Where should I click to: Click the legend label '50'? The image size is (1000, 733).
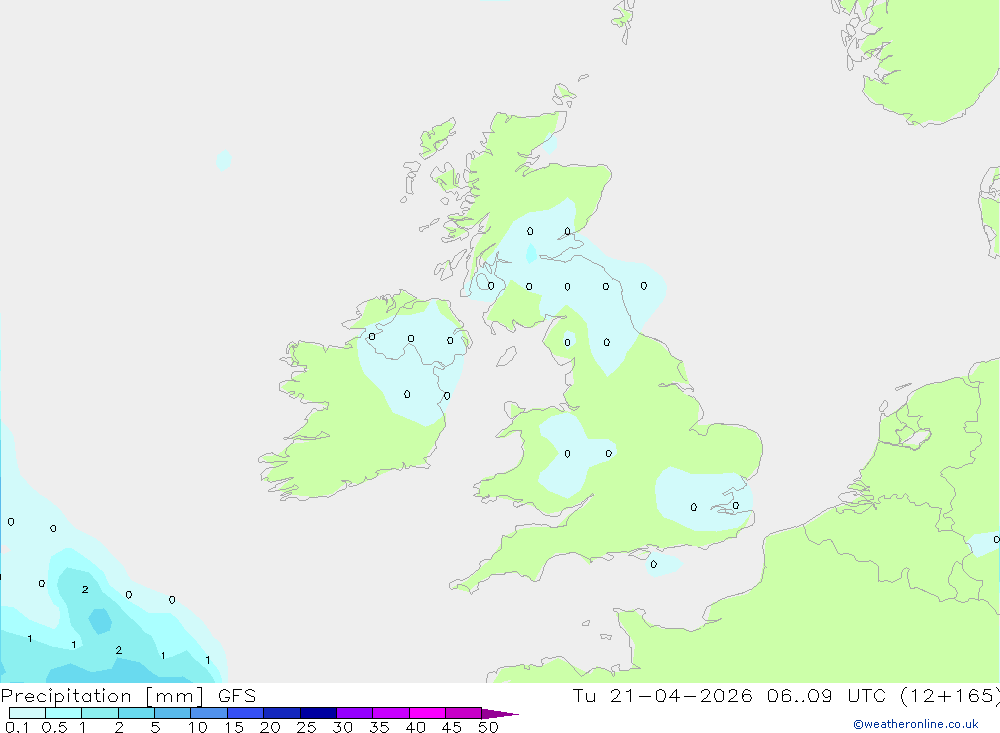488,727
